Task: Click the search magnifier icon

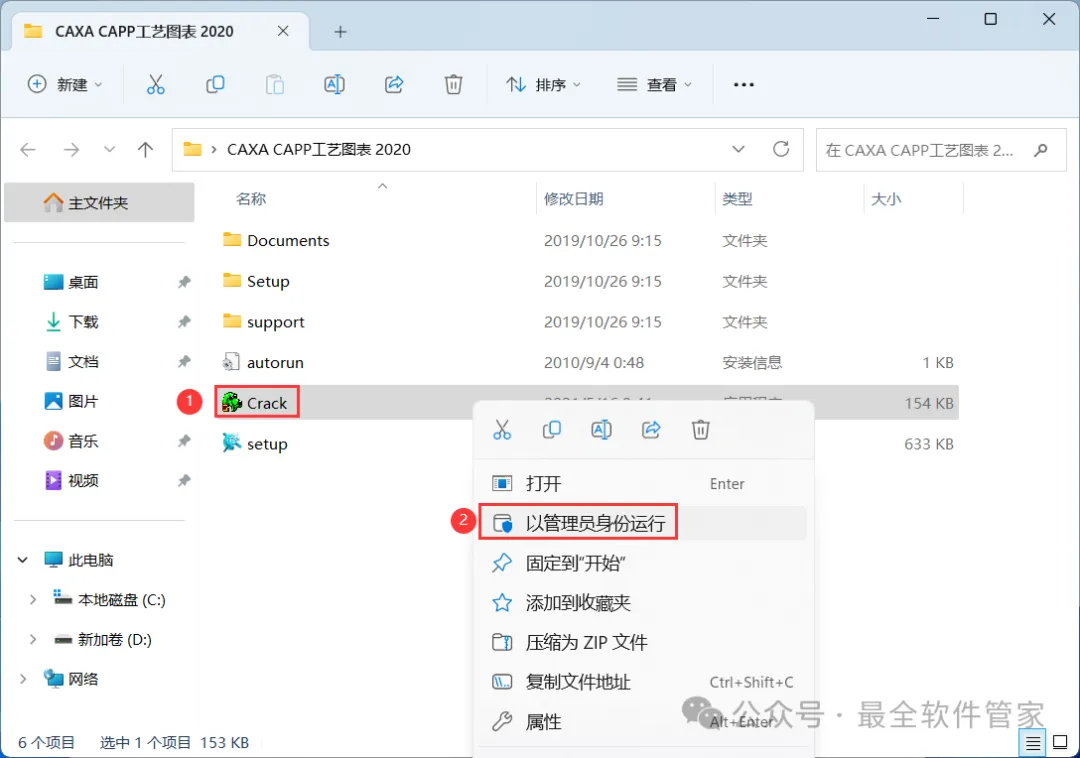Action: click(x=1041, y=150)
